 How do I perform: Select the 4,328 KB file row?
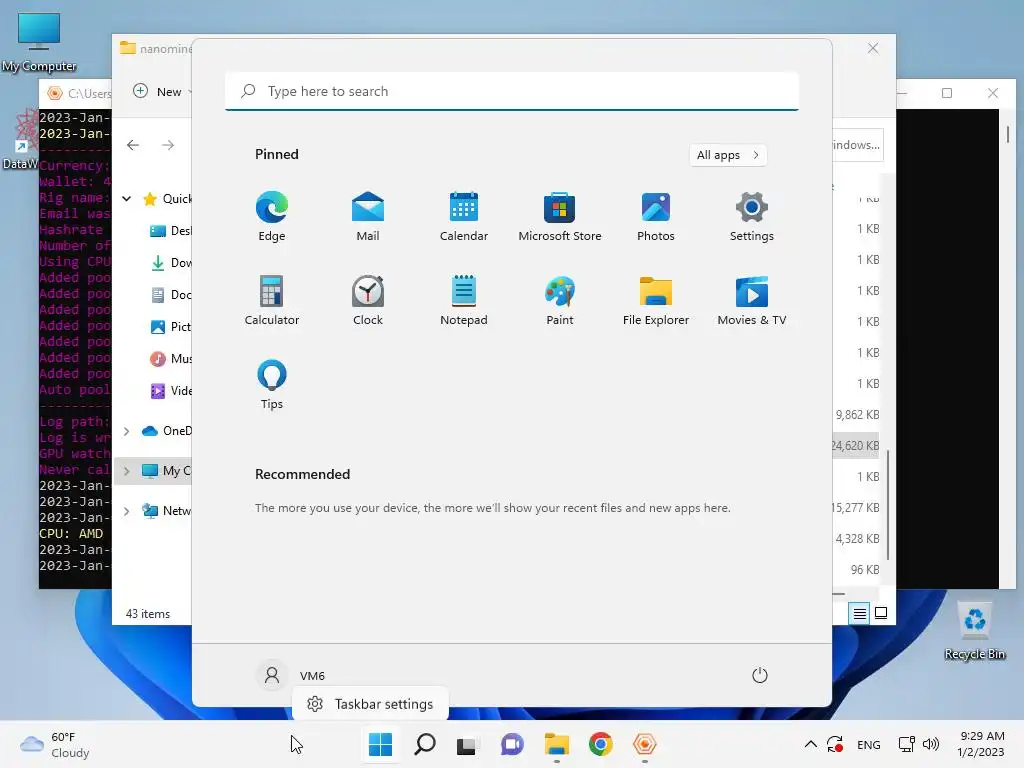coord(856,539)
